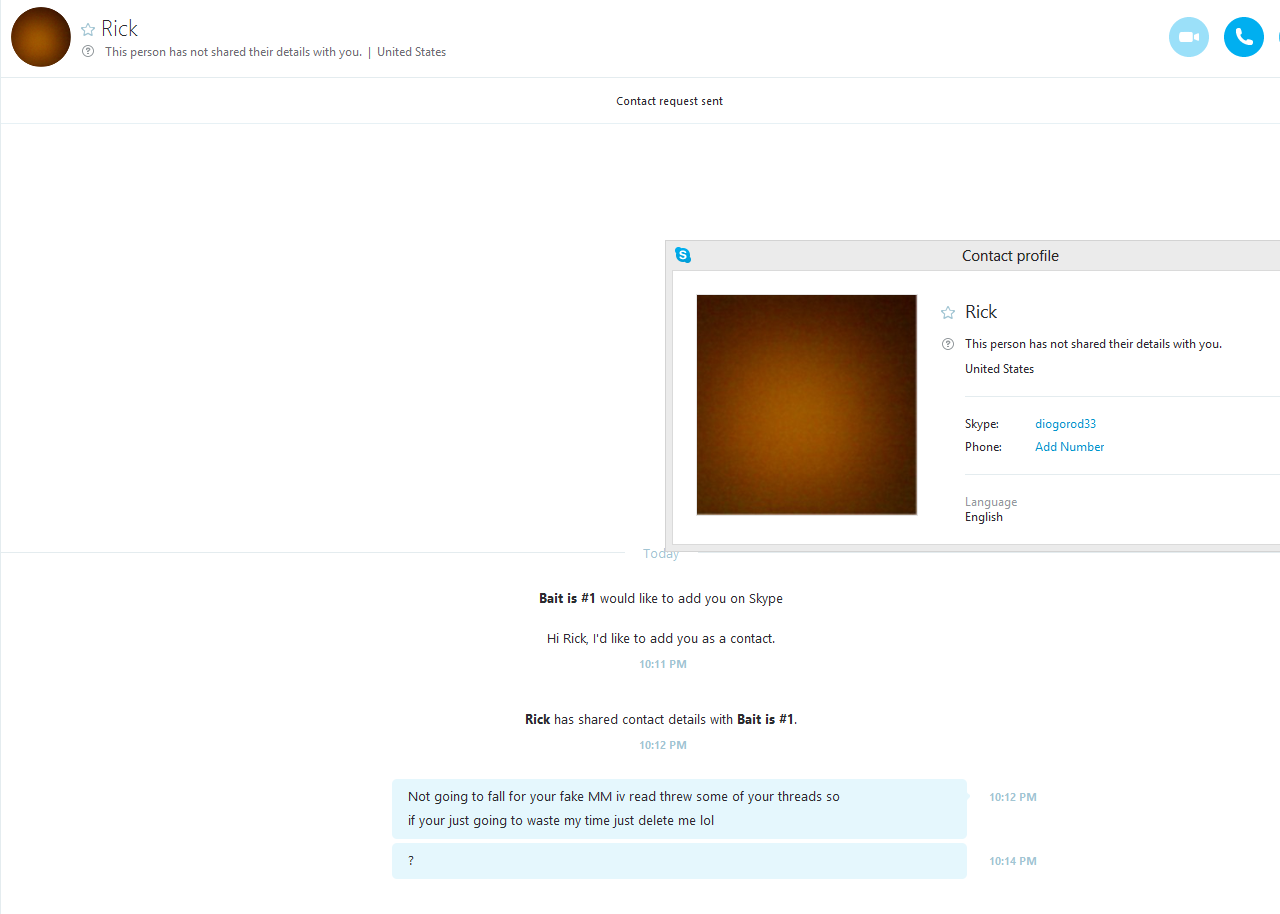The height and width of the screenshot is (914, 1280).
Task: Click the '?' message bubble
Action: [x=679, y=861]
